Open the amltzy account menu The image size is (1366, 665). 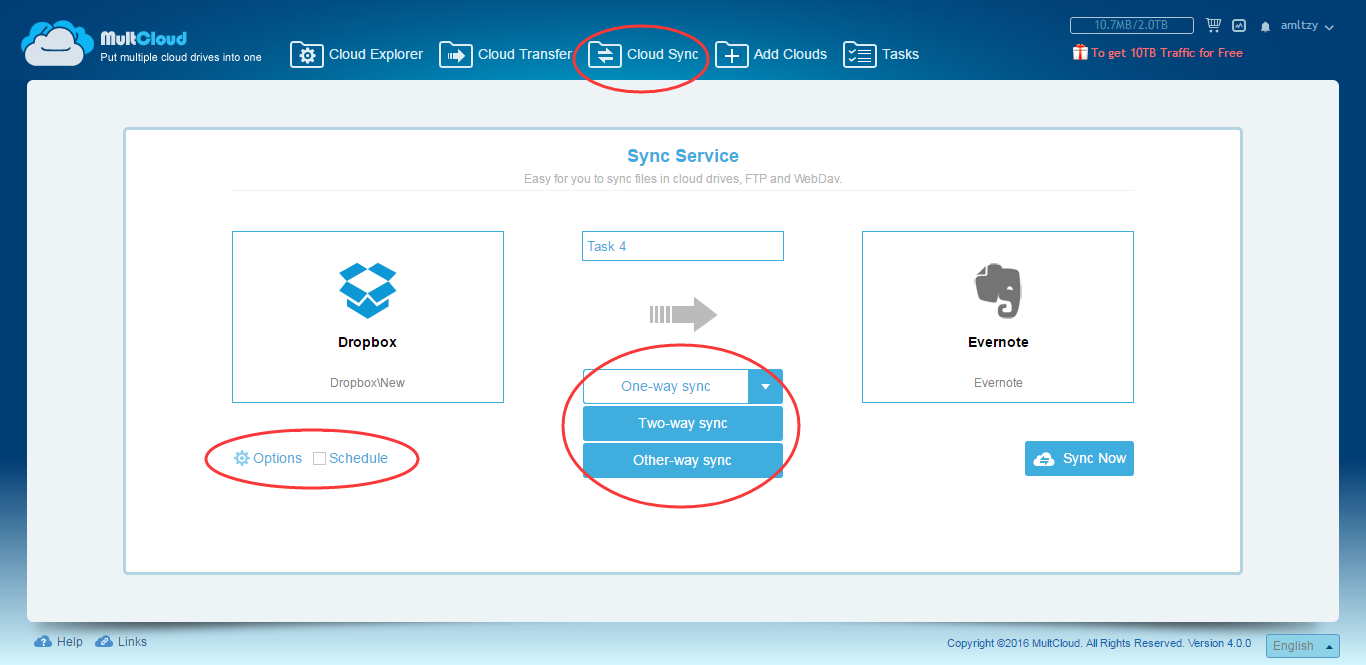pos(1307,26)
